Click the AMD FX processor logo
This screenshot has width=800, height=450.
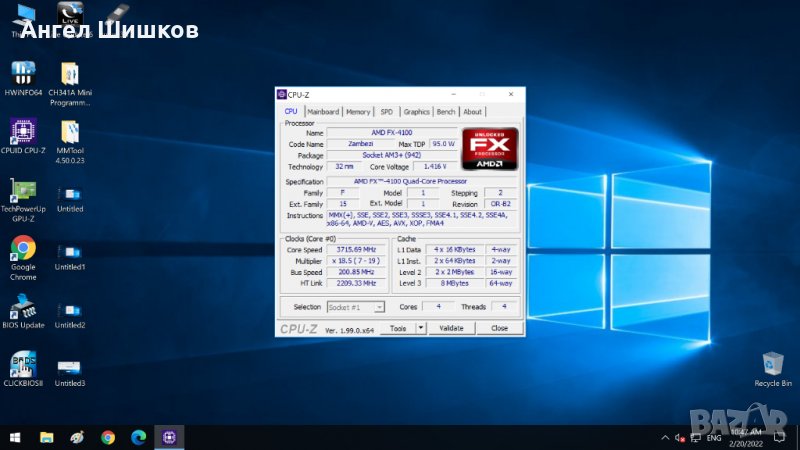pos(488,149)
